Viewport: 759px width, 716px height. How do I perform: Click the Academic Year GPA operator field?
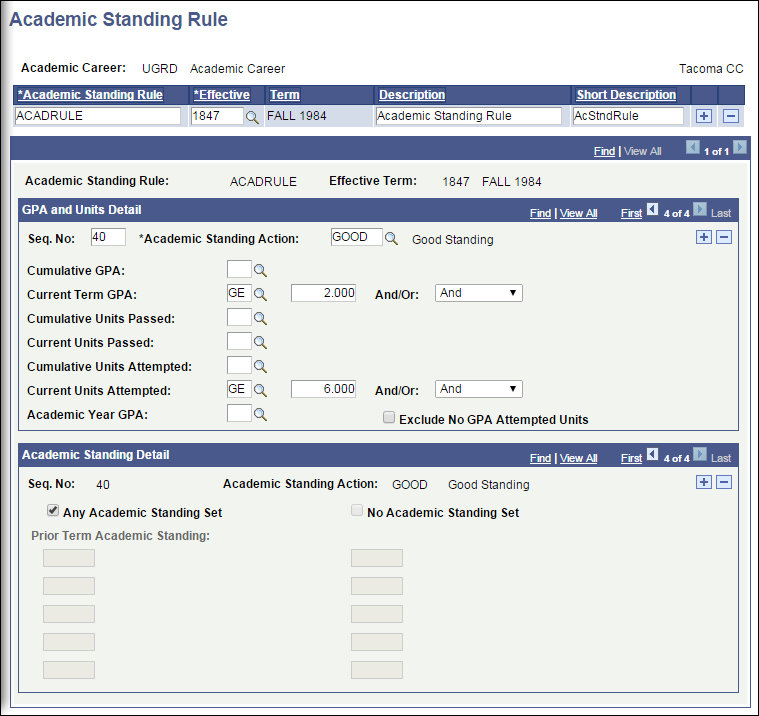(x=239, y=413)
